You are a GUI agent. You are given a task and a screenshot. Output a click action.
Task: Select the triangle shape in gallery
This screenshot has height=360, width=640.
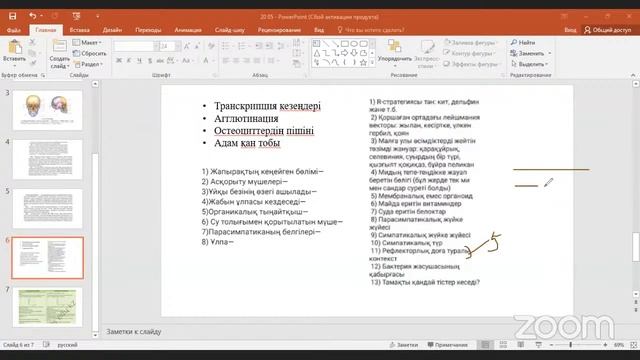(x=317, y=53)
